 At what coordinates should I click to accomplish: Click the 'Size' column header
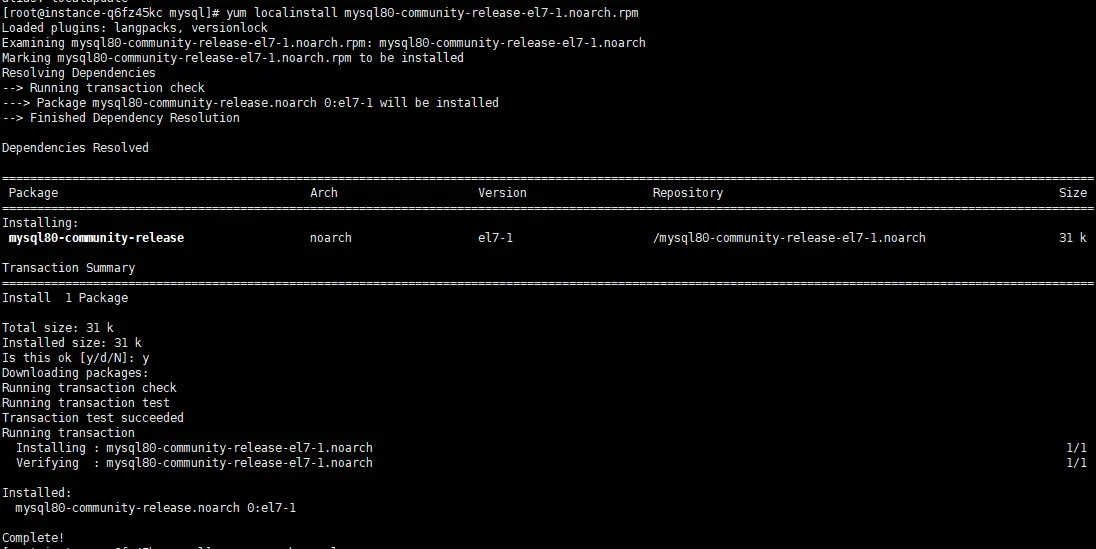point(1073,192)
